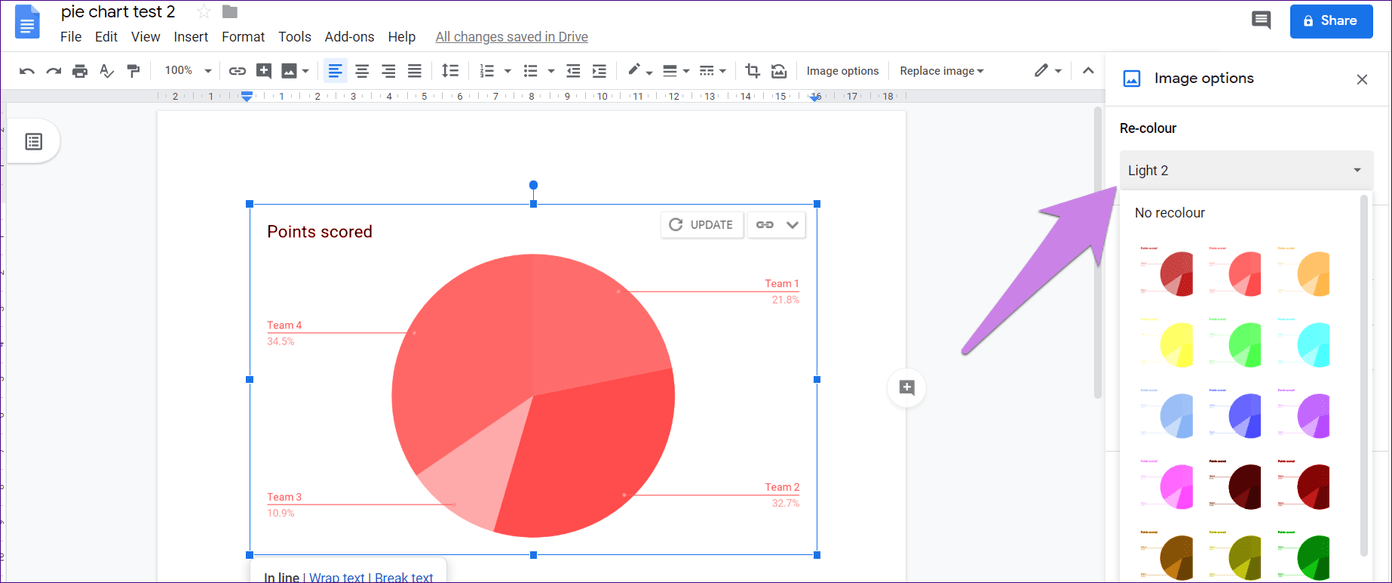Image resolution: width=1392 pixels, height=583 pixels.
Task: Select the Paint format roller
Action: (133, 71)
